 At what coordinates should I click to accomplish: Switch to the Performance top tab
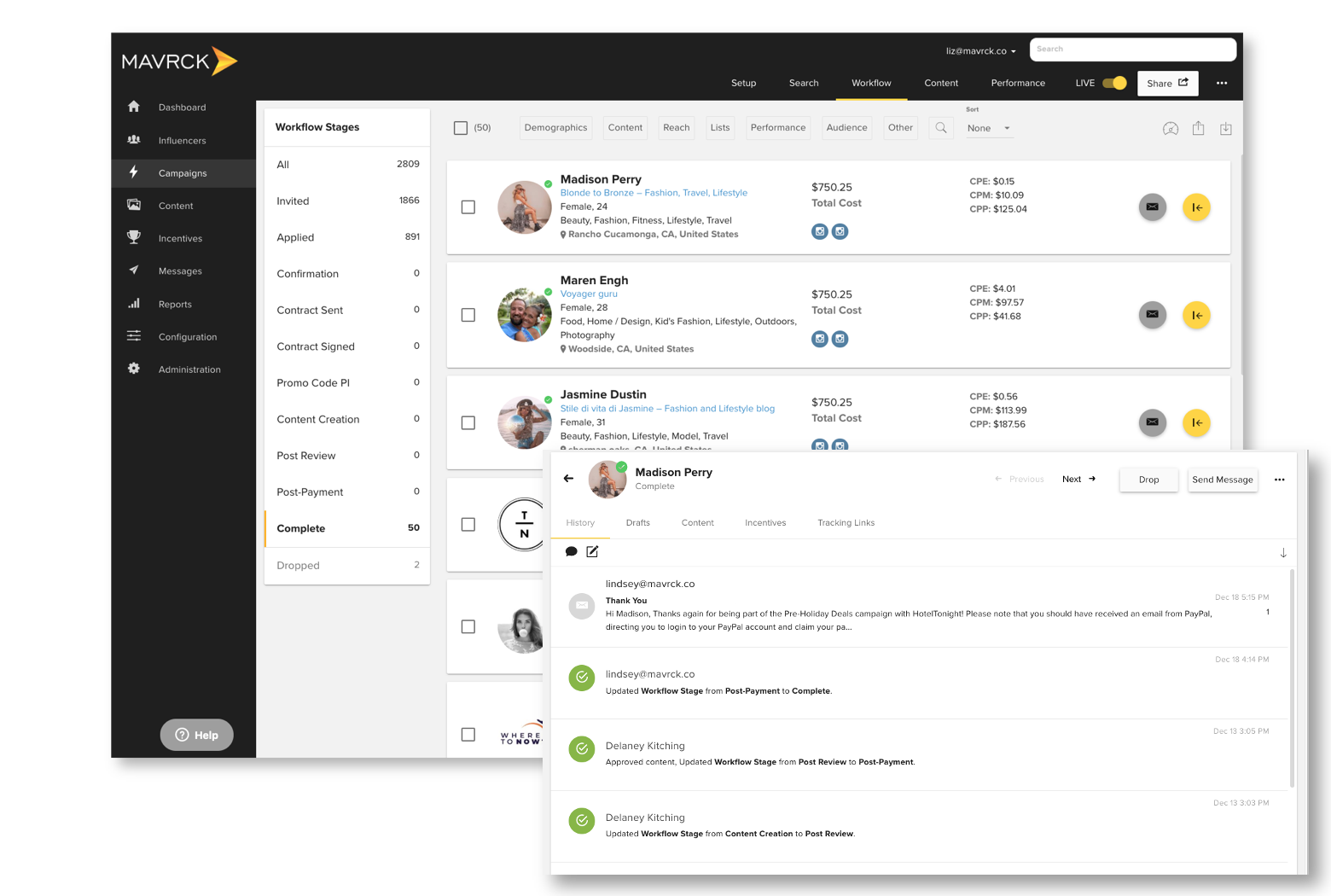tap(1017, 84)
